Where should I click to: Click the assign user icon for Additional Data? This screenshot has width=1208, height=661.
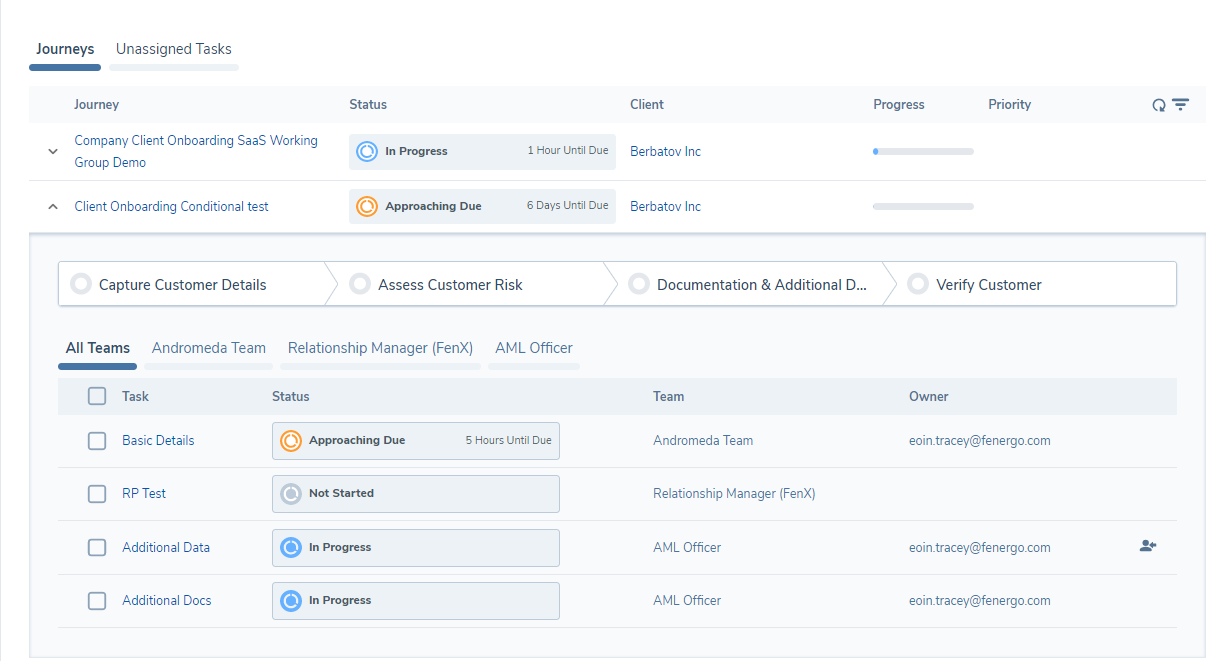coord(1147,546)
